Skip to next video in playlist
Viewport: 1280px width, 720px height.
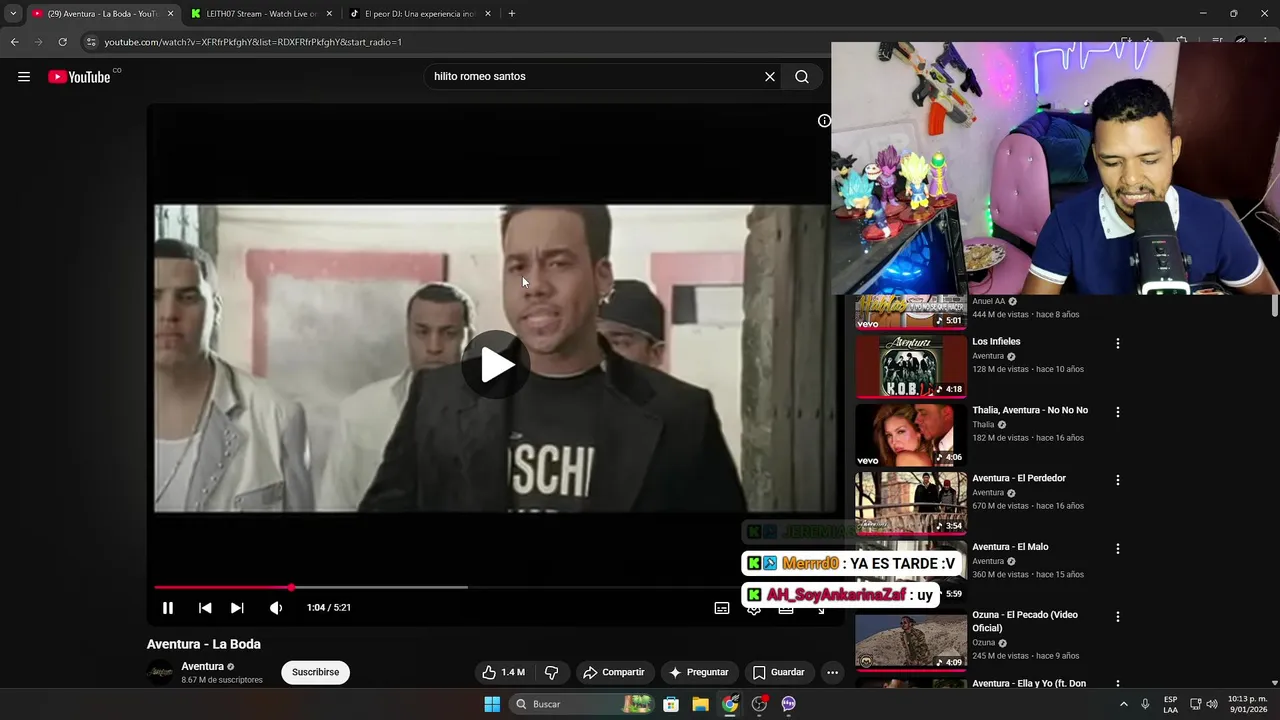(237, 608)
